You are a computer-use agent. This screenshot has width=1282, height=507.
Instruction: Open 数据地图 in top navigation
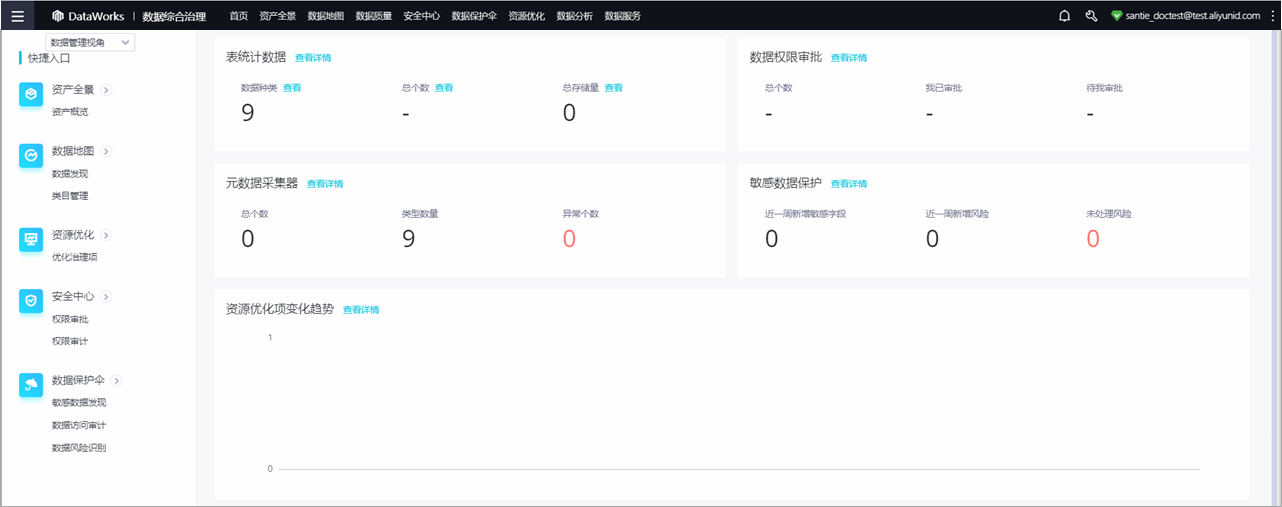(x=325, y=16)
